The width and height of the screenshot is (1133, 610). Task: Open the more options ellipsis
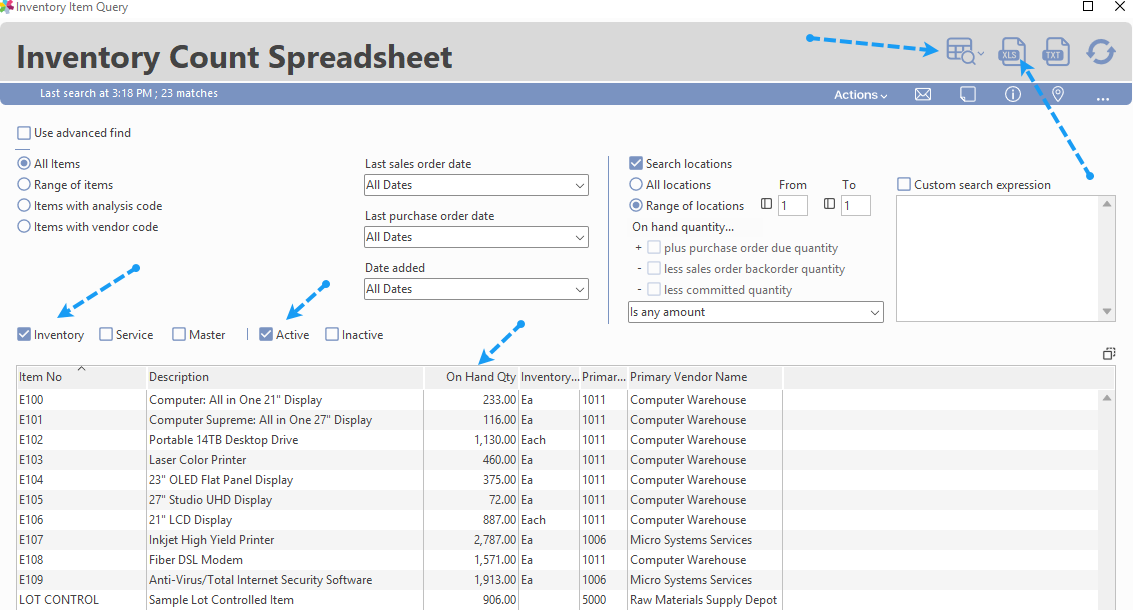[x=1103, y=97]
